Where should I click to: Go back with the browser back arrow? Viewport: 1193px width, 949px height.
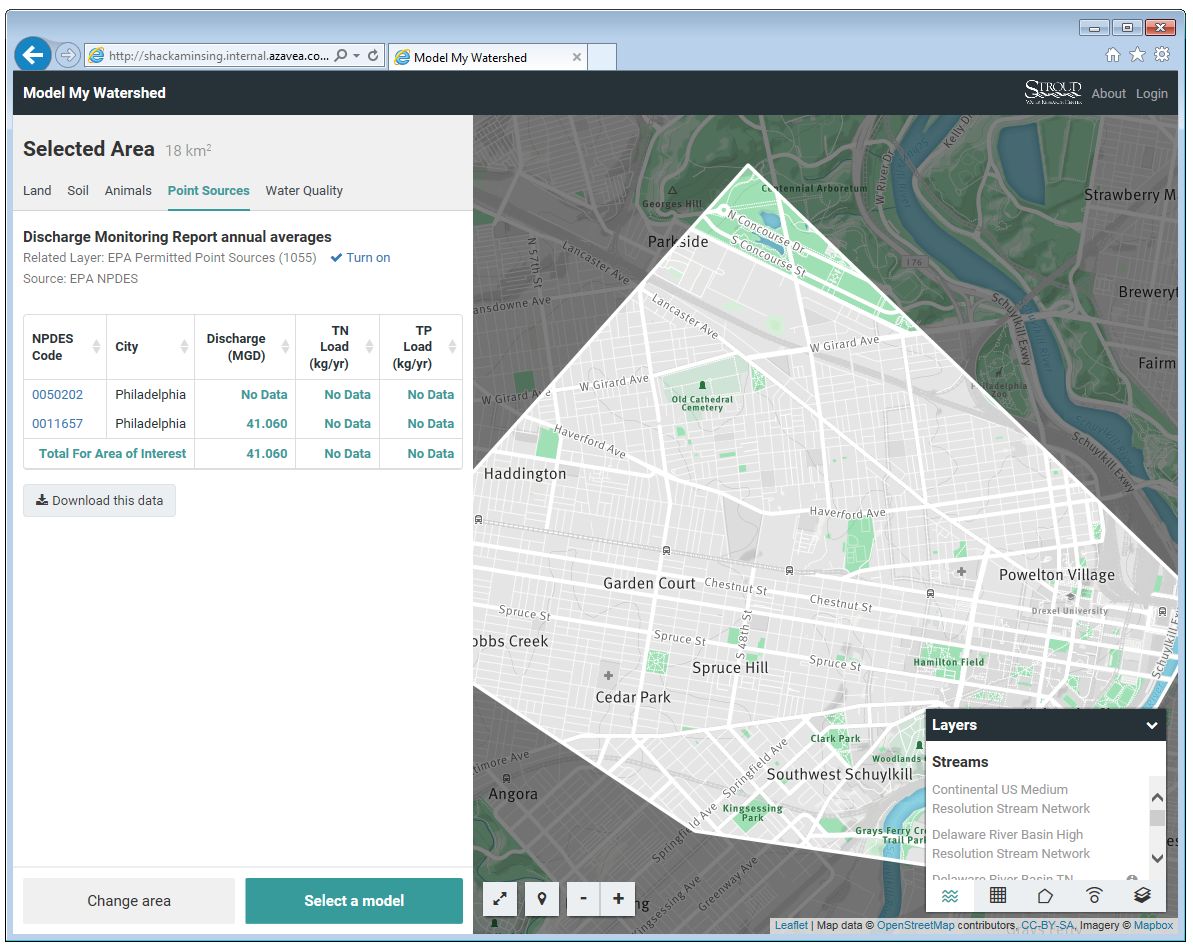coord(33,55)
